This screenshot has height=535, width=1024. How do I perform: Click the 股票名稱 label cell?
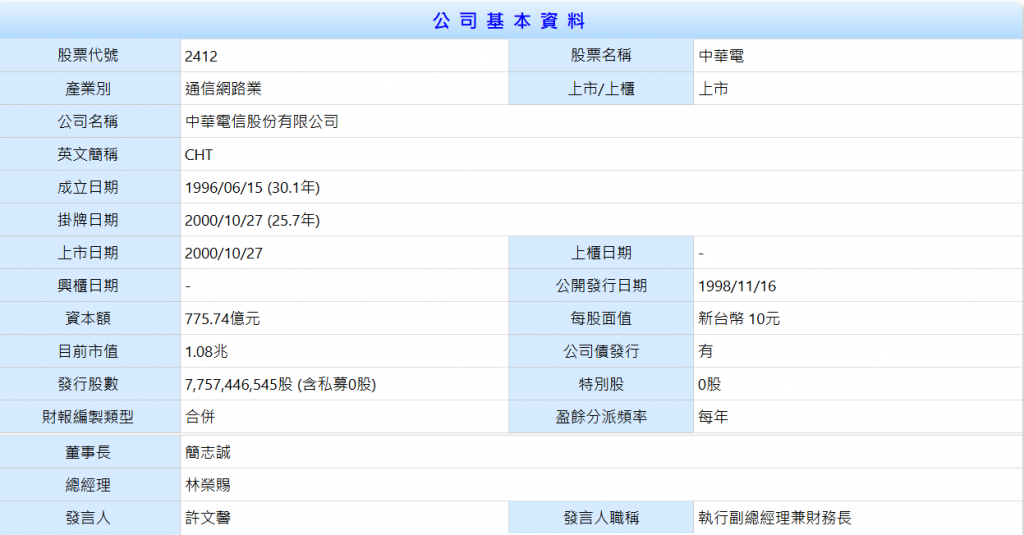click(x=601, y=56)
